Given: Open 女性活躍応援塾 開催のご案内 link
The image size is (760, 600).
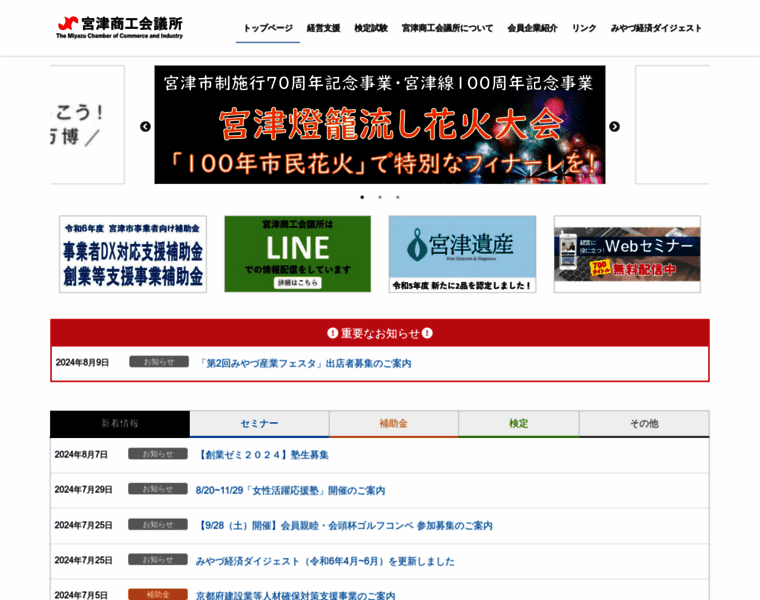Looking at the screenshot, I should pos(290,490).
